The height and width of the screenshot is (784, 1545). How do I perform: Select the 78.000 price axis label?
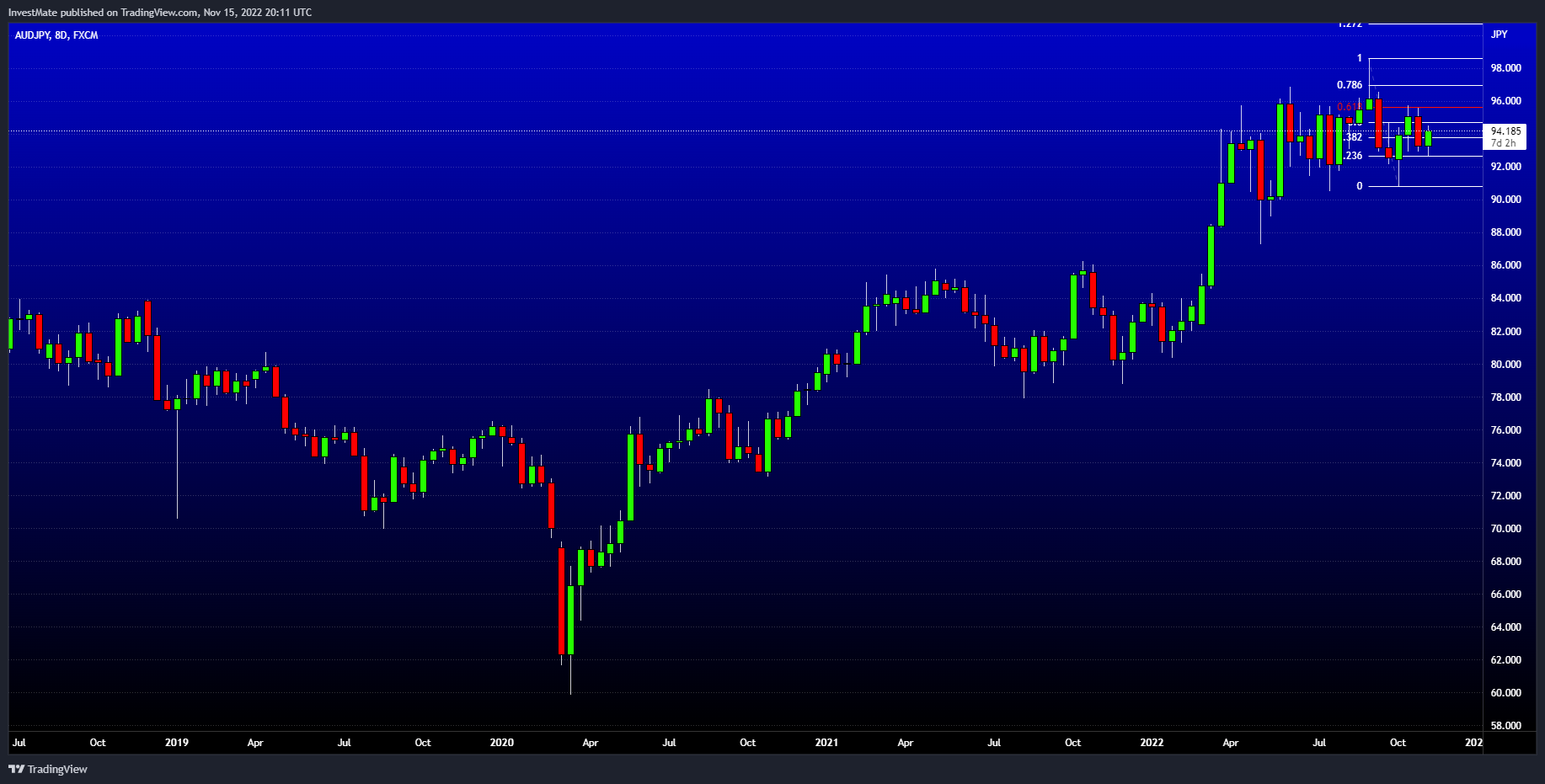coord(1505,397)
